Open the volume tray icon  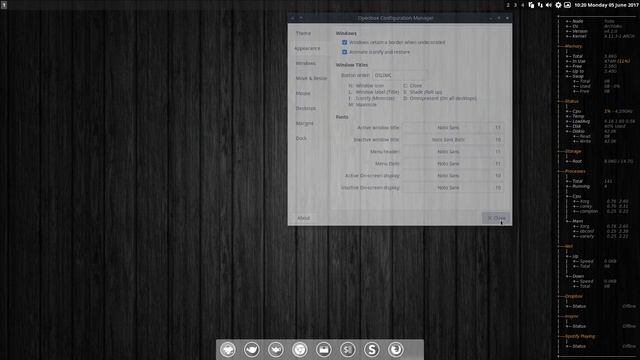pos(549,5)
